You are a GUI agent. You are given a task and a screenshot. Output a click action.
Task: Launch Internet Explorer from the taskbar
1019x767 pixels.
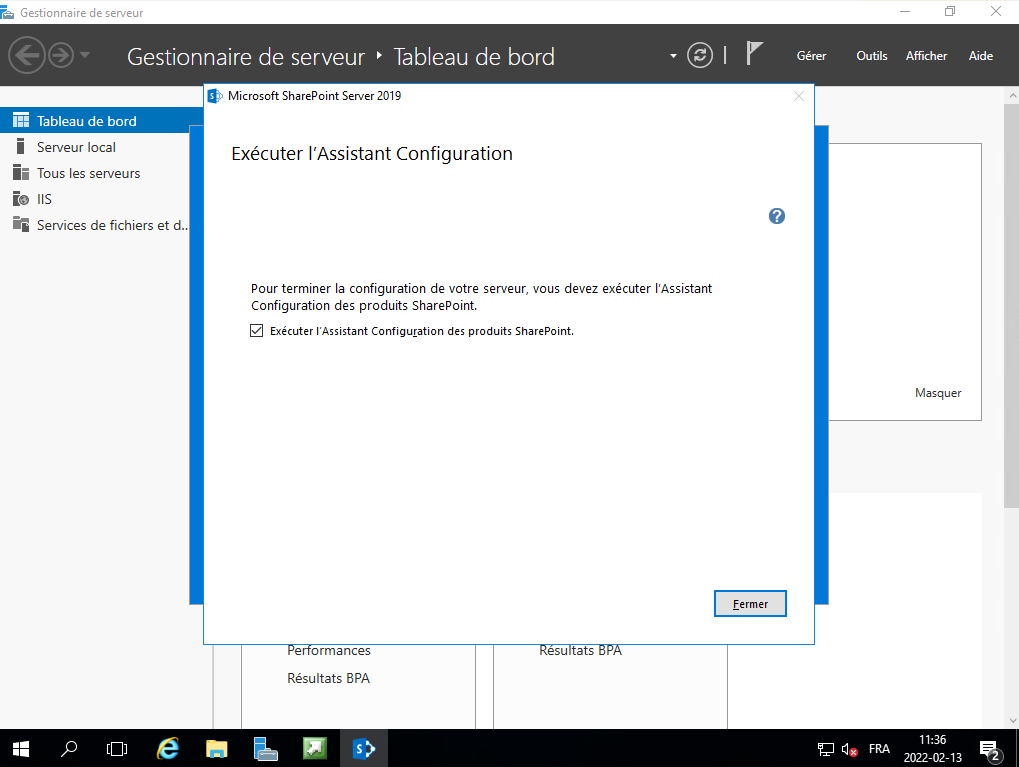point(168,749)
